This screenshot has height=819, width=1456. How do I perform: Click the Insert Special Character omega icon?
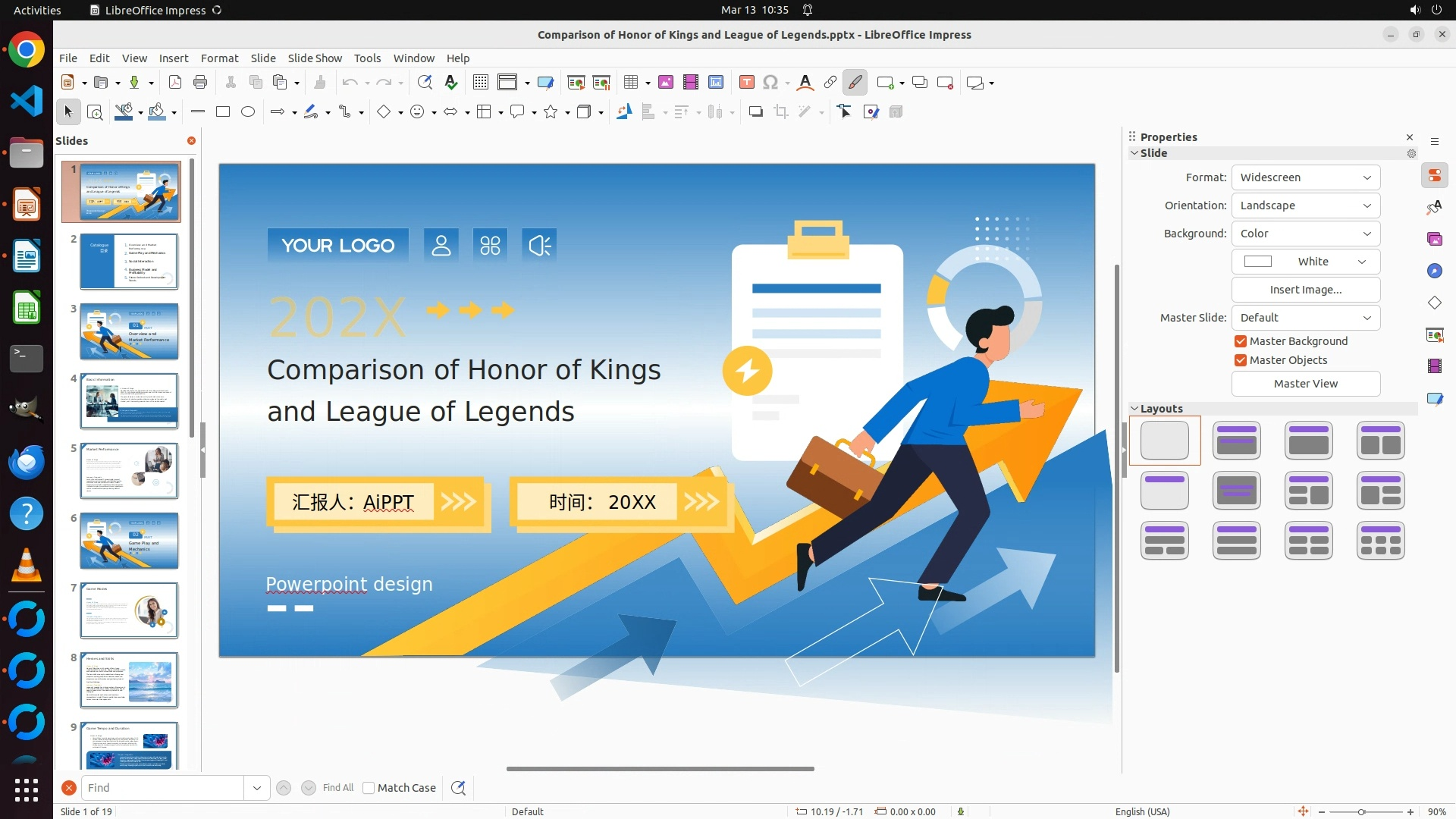pos(770,83)
